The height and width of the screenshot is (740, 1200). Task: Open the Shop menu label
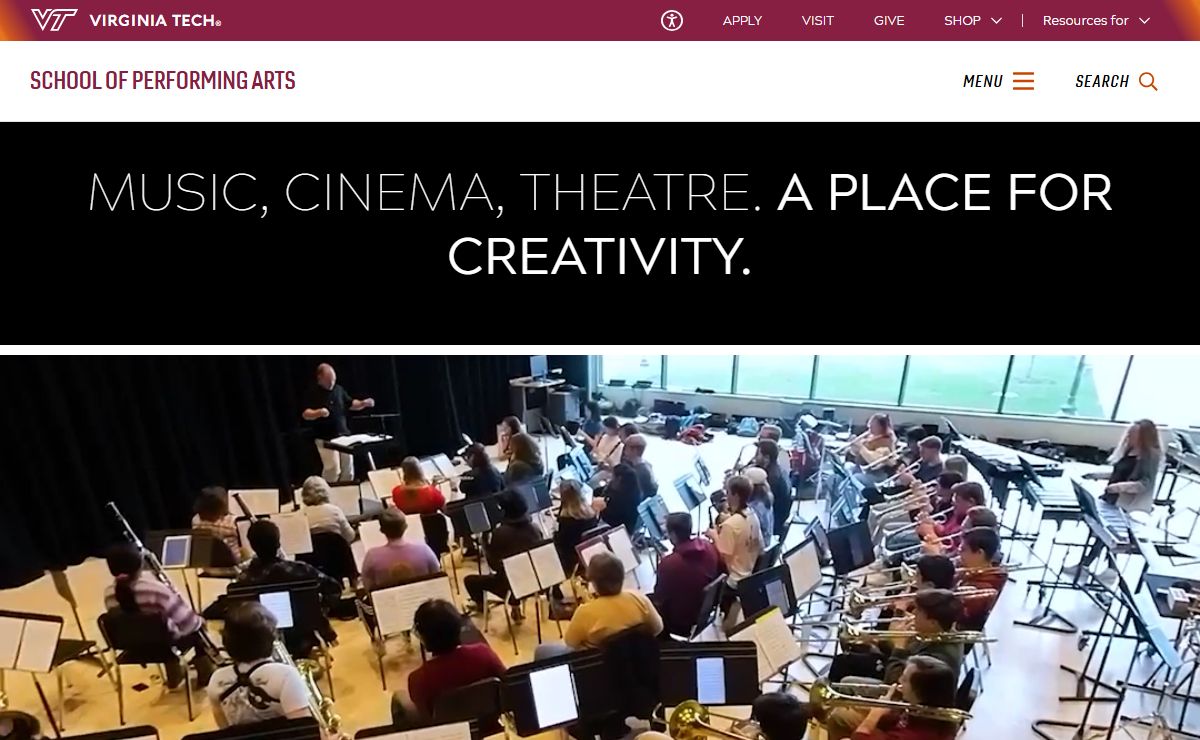pos(962,21)
